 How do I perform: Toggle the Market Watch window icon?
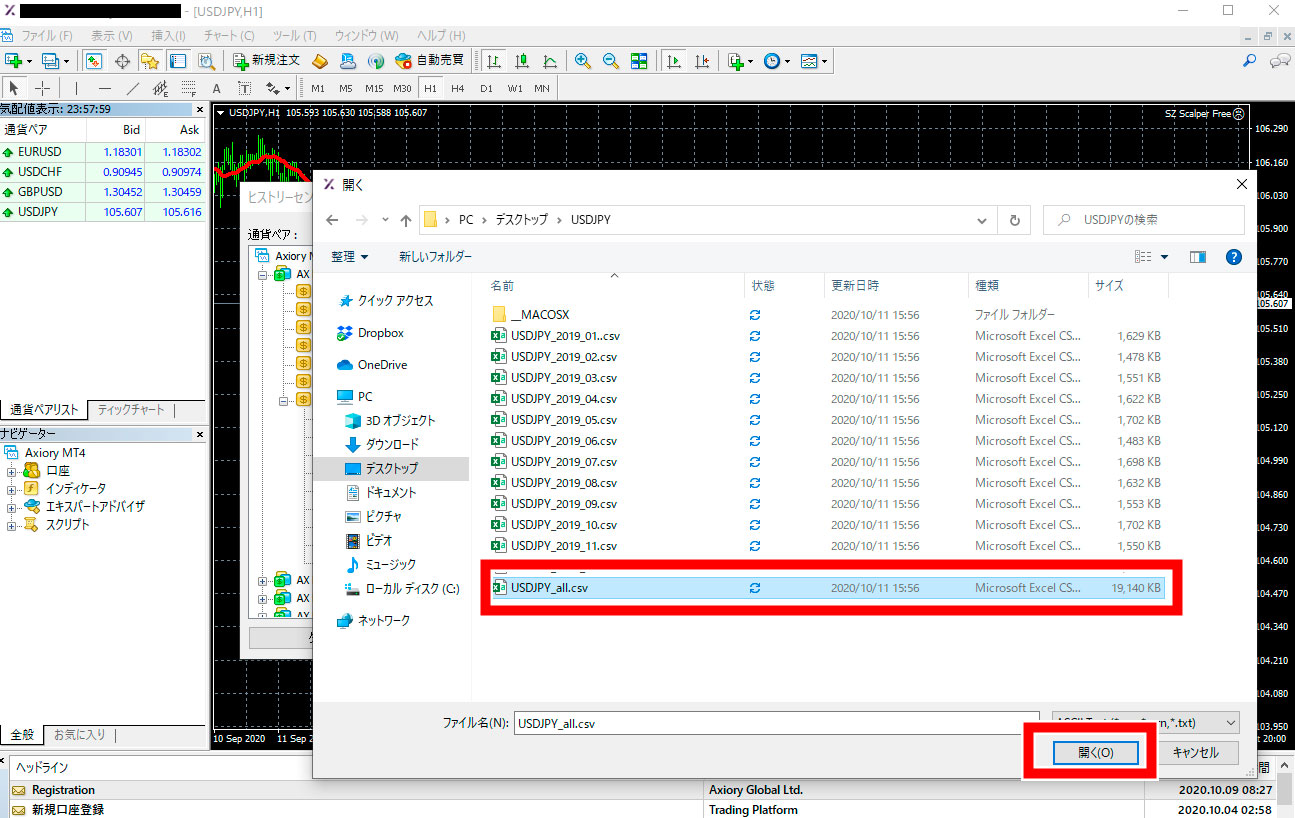click(93, 61)
